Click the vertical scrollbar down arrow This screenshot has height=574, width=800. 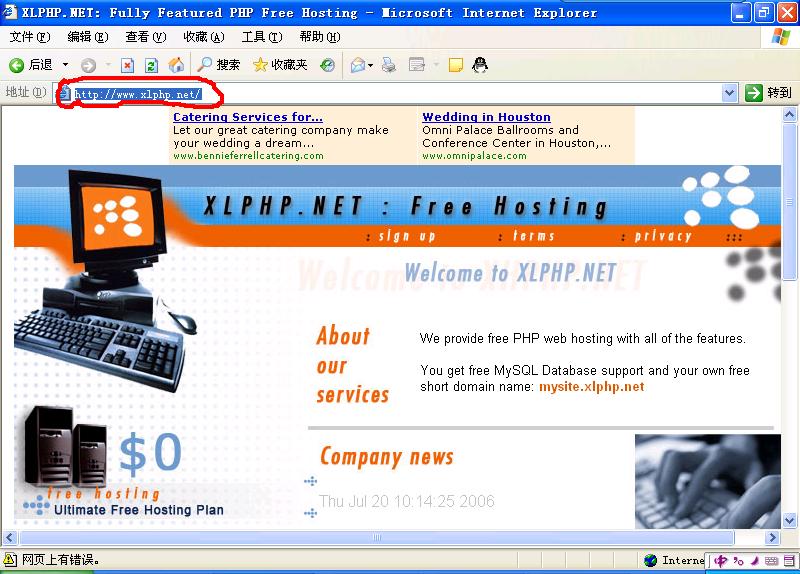(789, 521)
